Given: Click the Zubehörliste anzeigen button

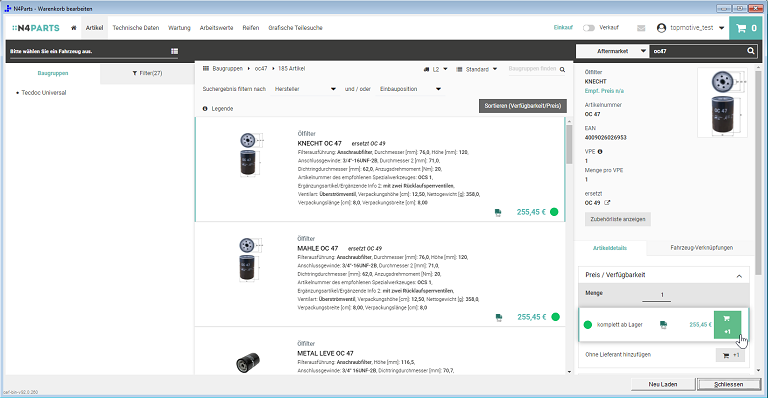Looking at the screenshot, I should point(618,219).
